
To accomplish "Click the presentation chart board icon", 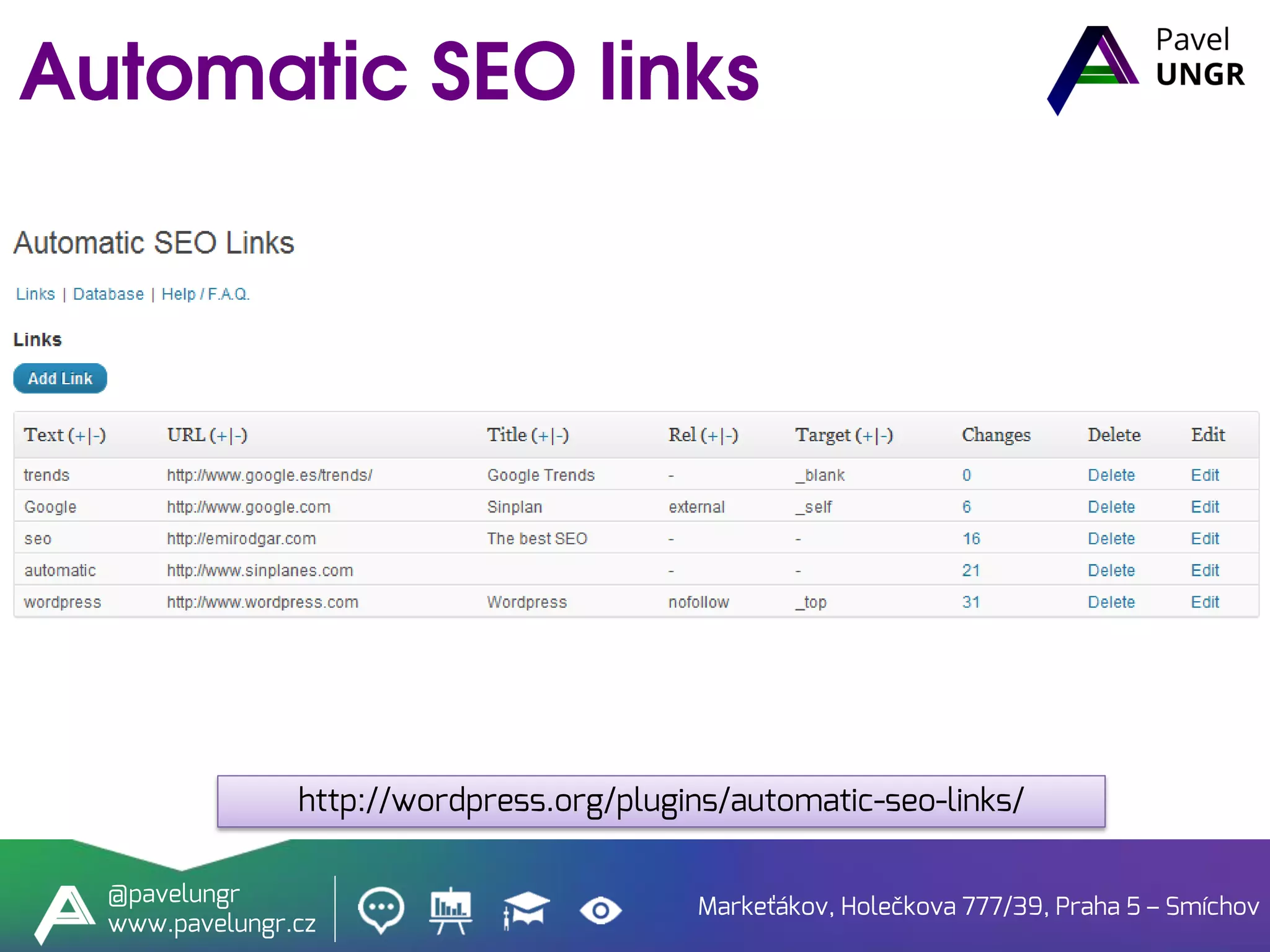I will (x=451, y=910).
